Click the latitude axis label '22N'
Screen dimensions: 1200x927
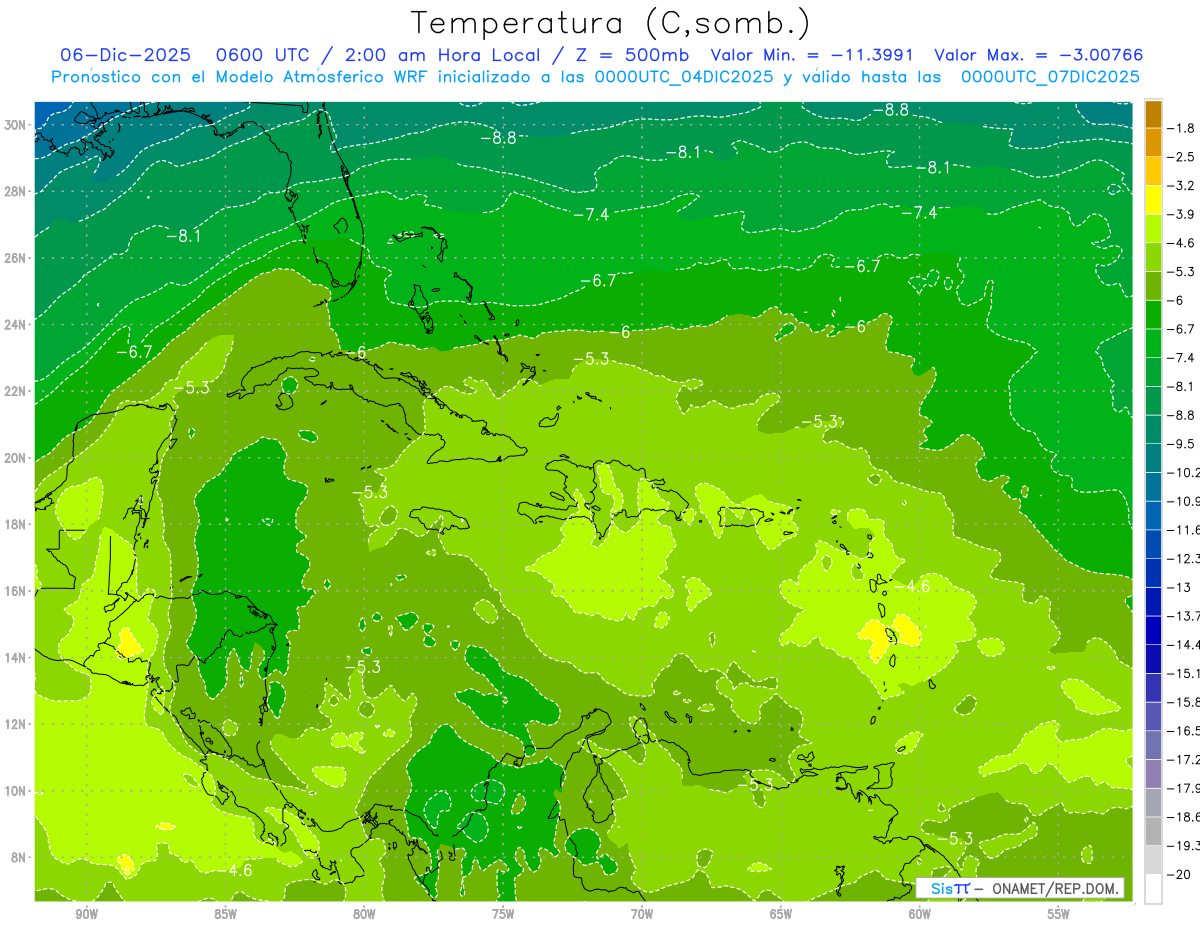point(16,391)
